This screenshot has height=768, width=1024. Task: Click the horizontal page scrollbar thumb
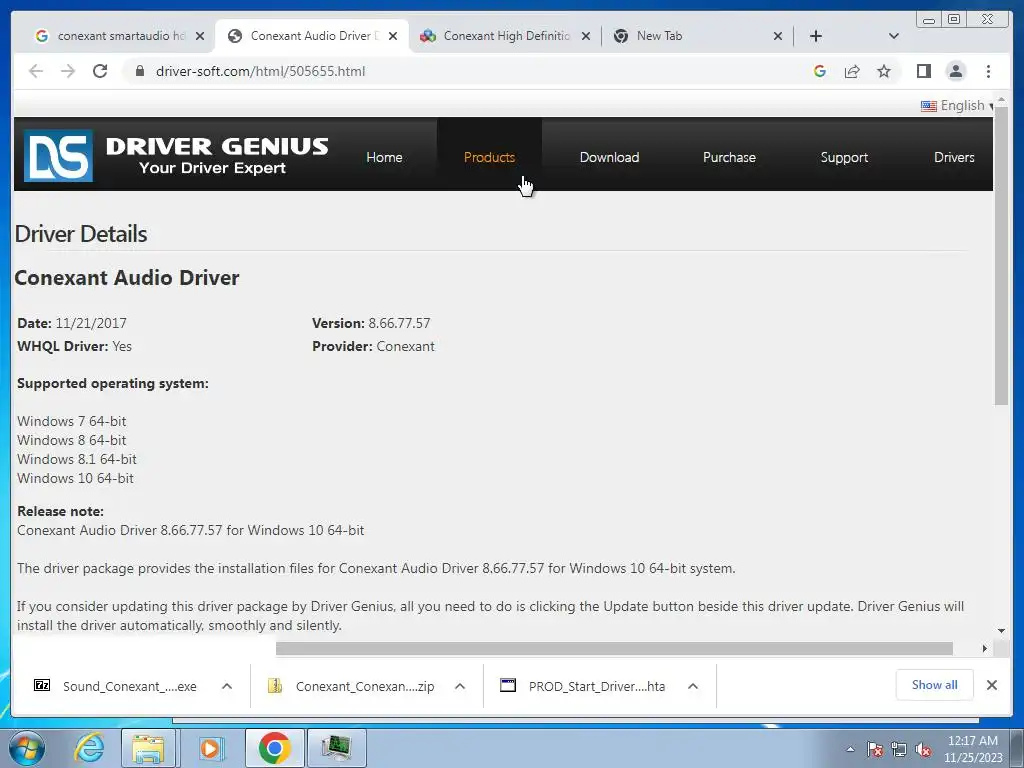[614, 648]
